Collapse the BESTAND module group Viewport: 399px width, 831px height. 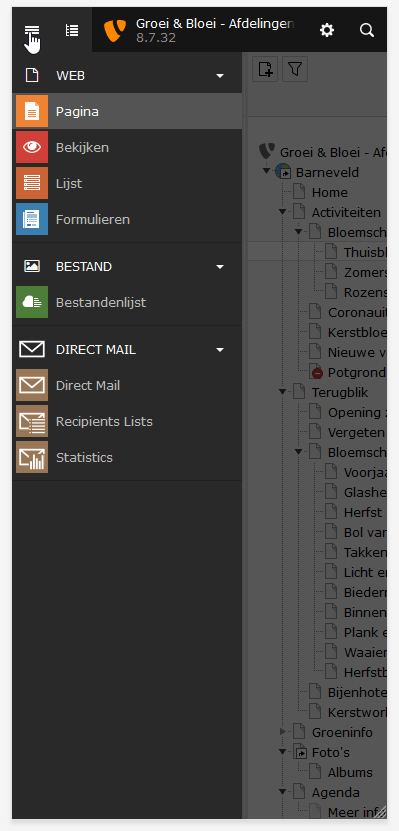(x=220, y=267)
